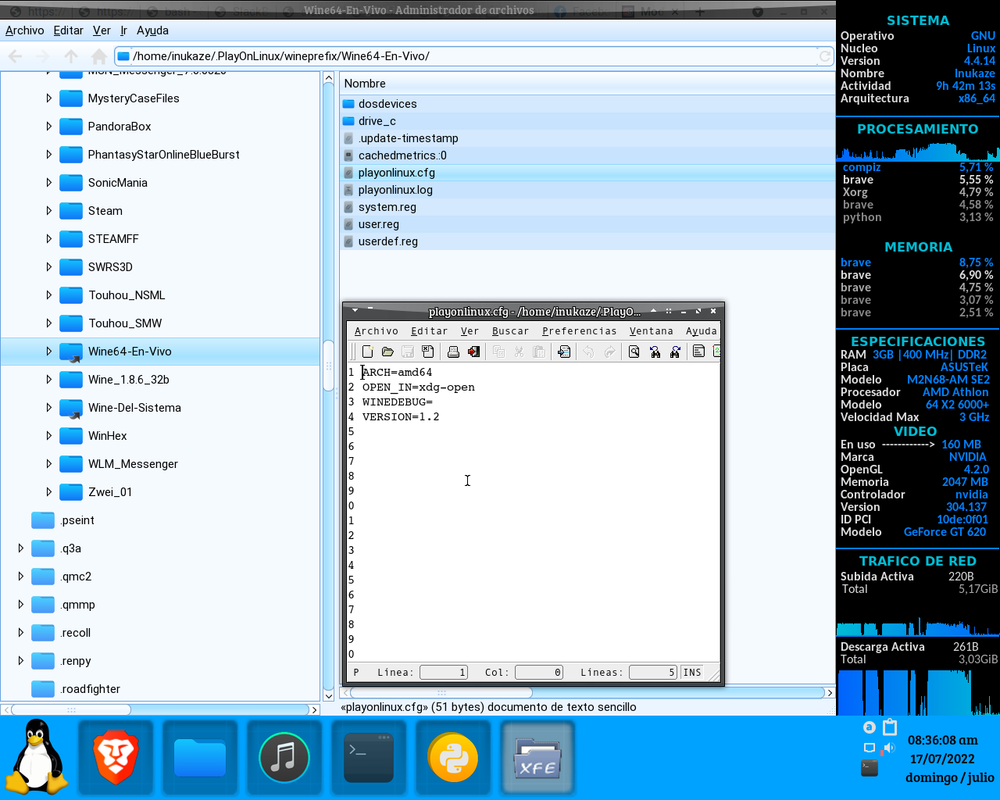1000x800 pixels.
Task: Click the greyed-out Cut scissors icon in the editor toolbar
Action: pos(519,352)
